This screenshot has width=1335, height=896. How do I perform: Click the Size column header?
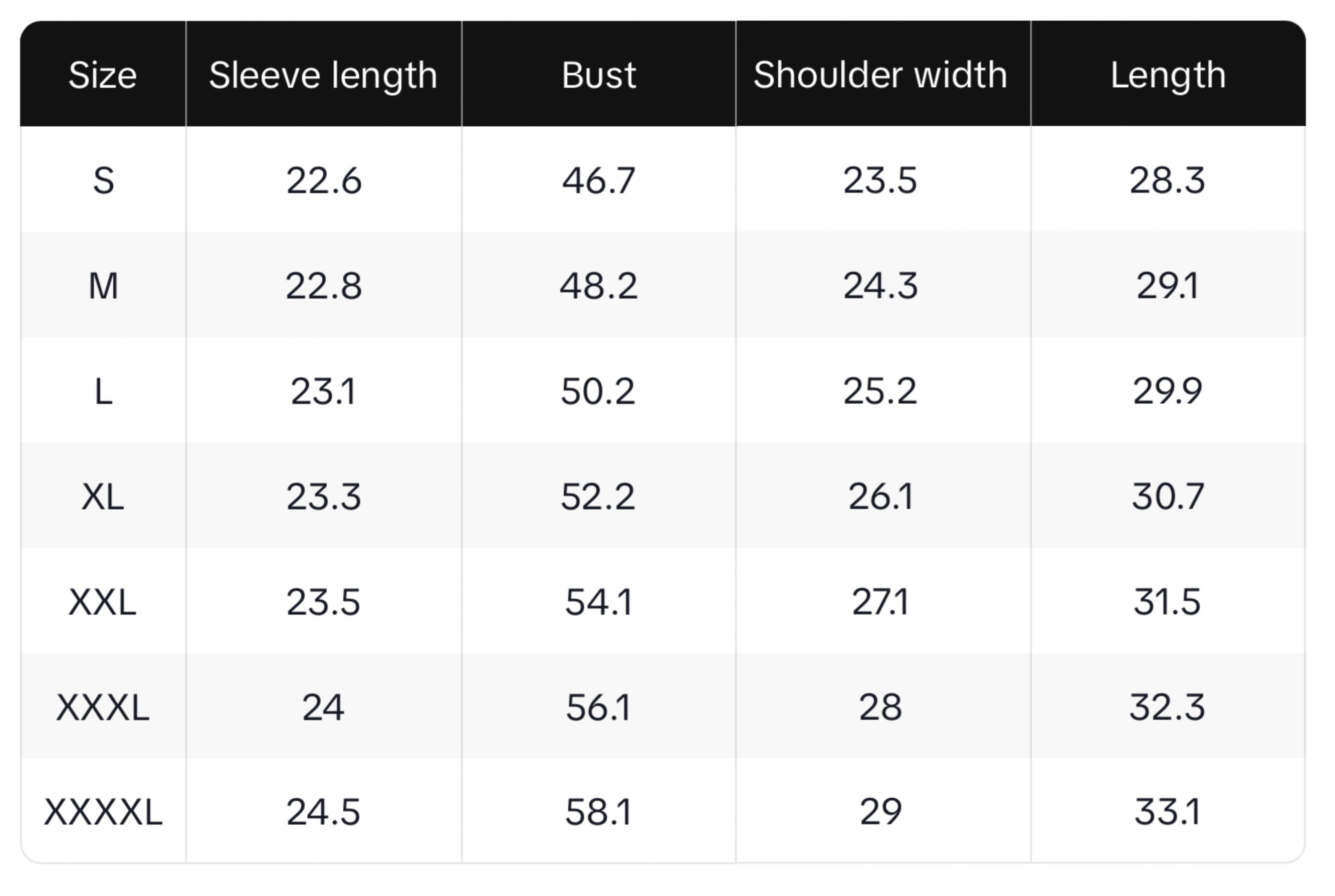point(103,75)
